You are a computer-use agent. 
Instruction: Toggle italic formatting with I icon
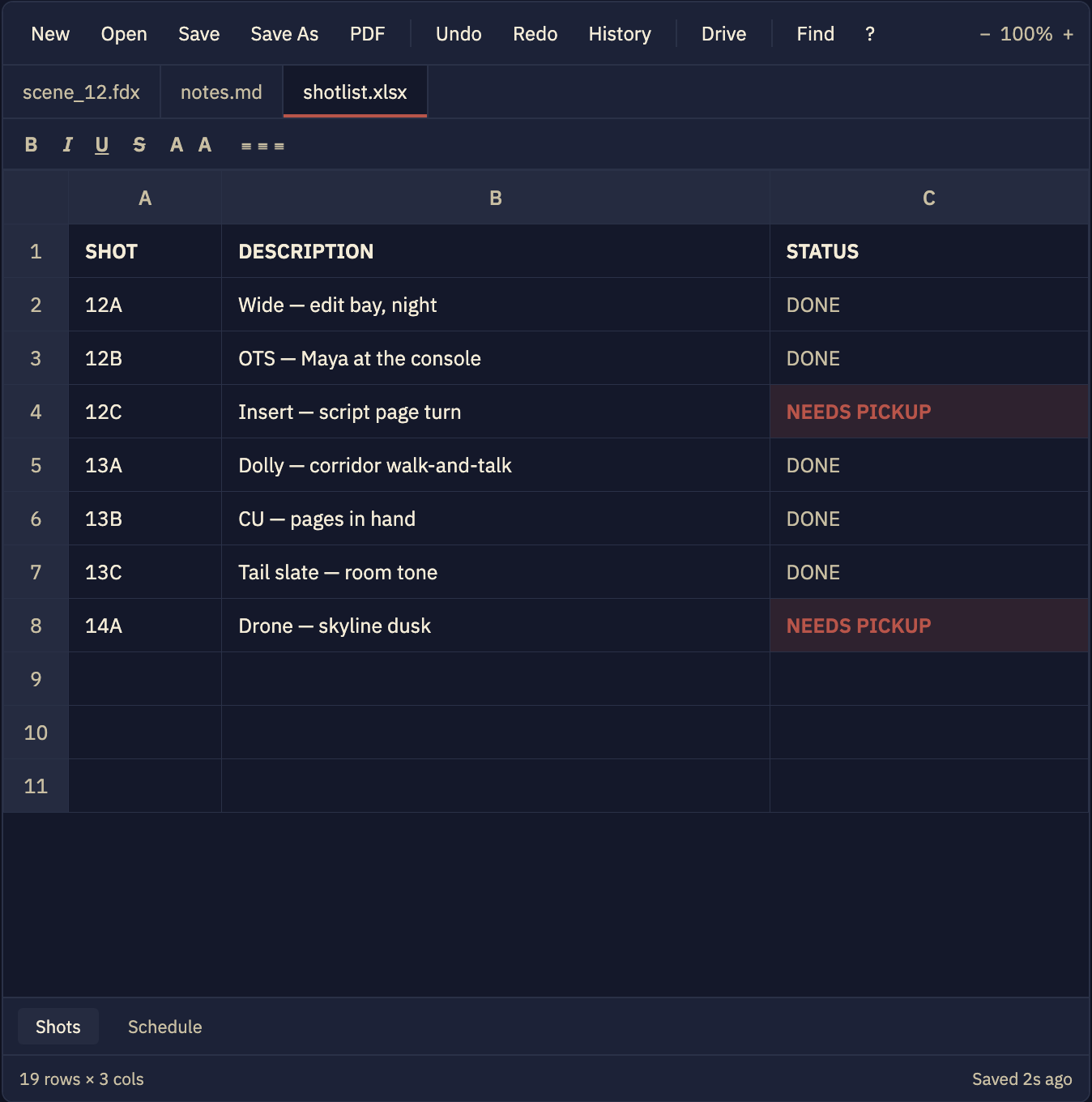tap(67, 145)
